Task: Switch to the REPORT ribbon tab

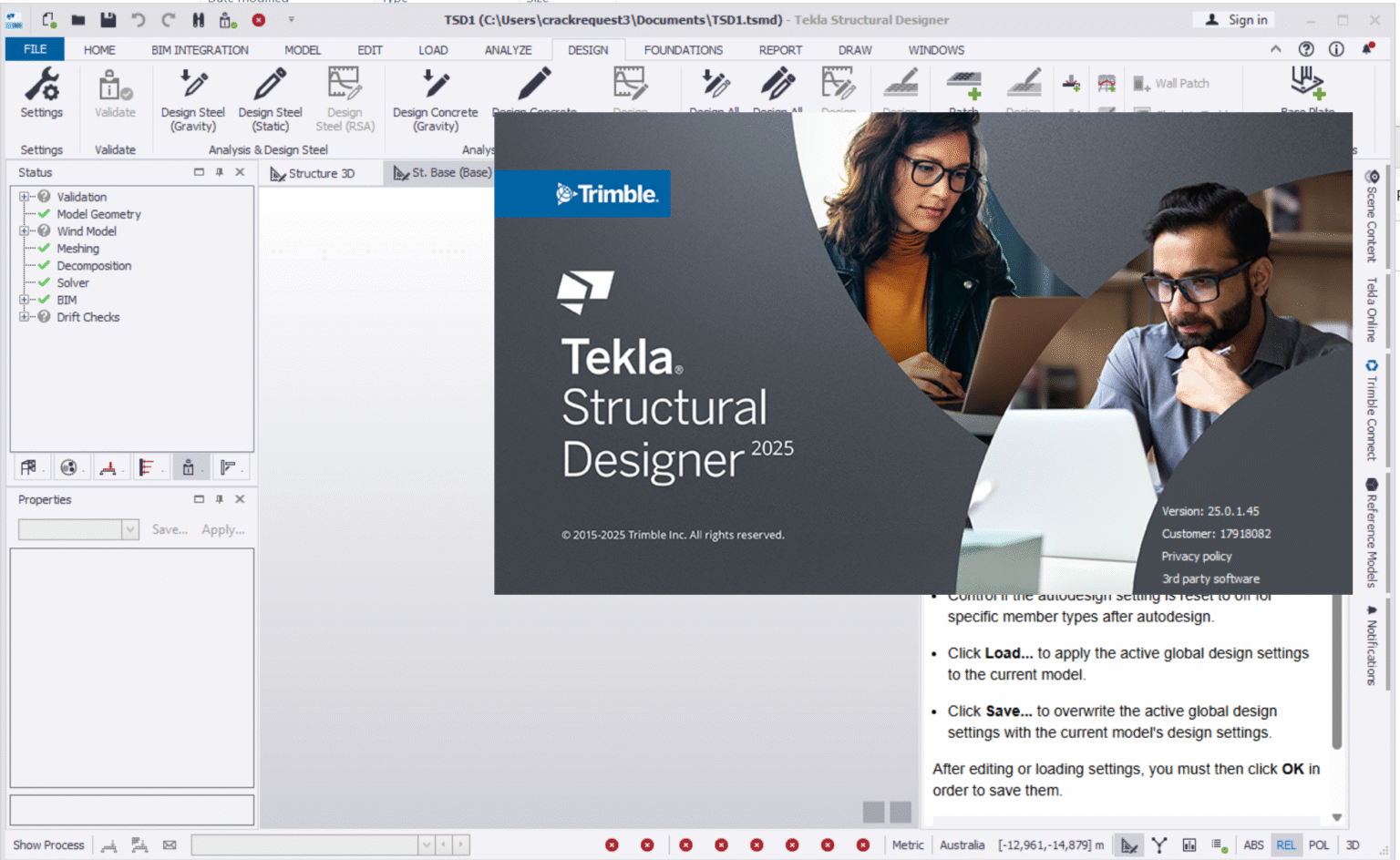Action: tap(780, 50)
